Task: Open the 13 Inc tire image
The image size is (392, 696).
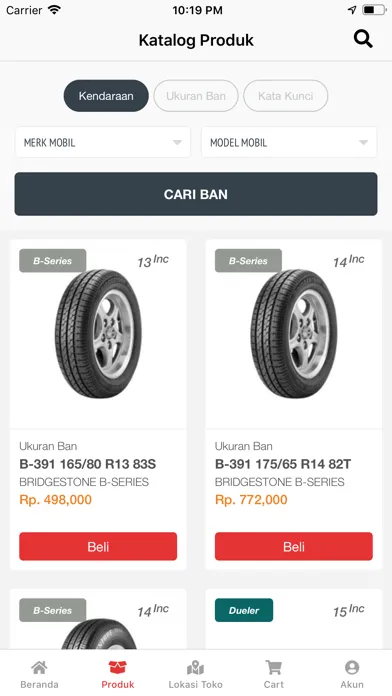Action: [x=98, y=334]
